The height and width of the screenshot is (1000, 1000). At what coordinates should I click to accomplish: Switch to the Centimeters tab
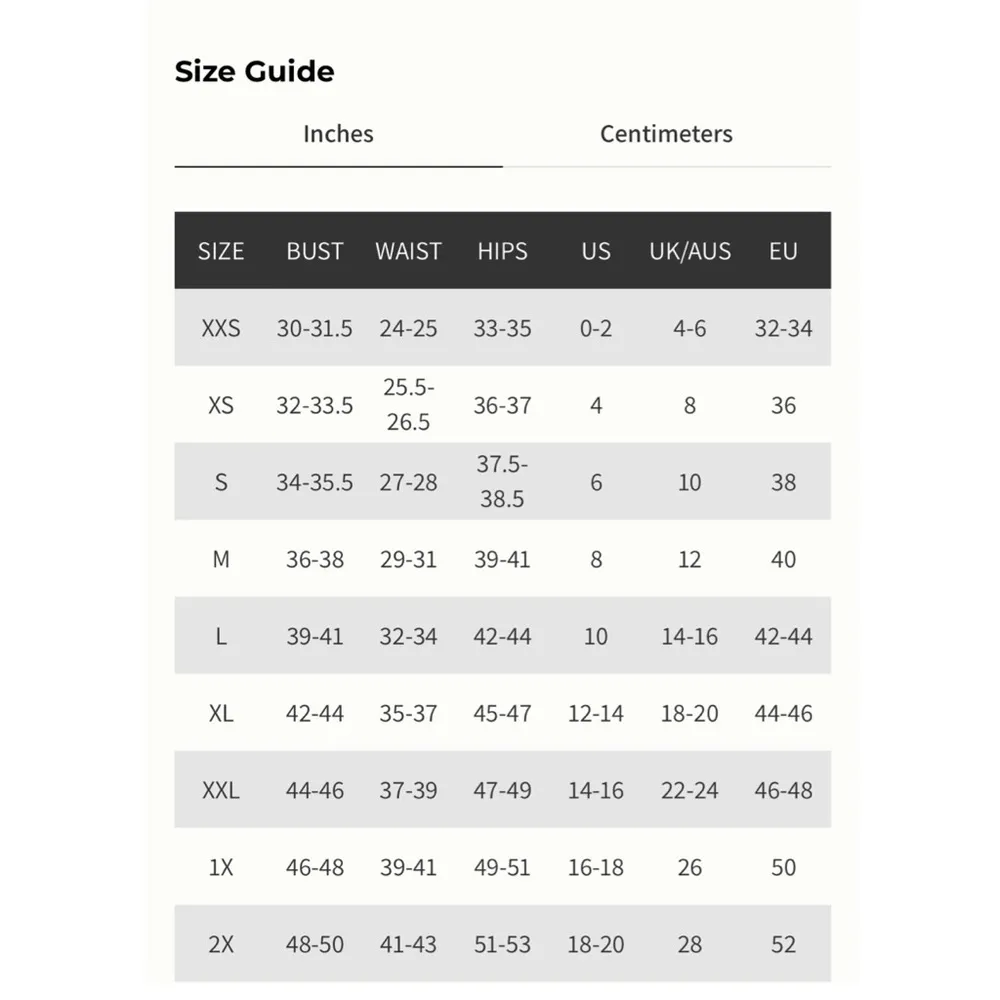(x=666, y=134)
